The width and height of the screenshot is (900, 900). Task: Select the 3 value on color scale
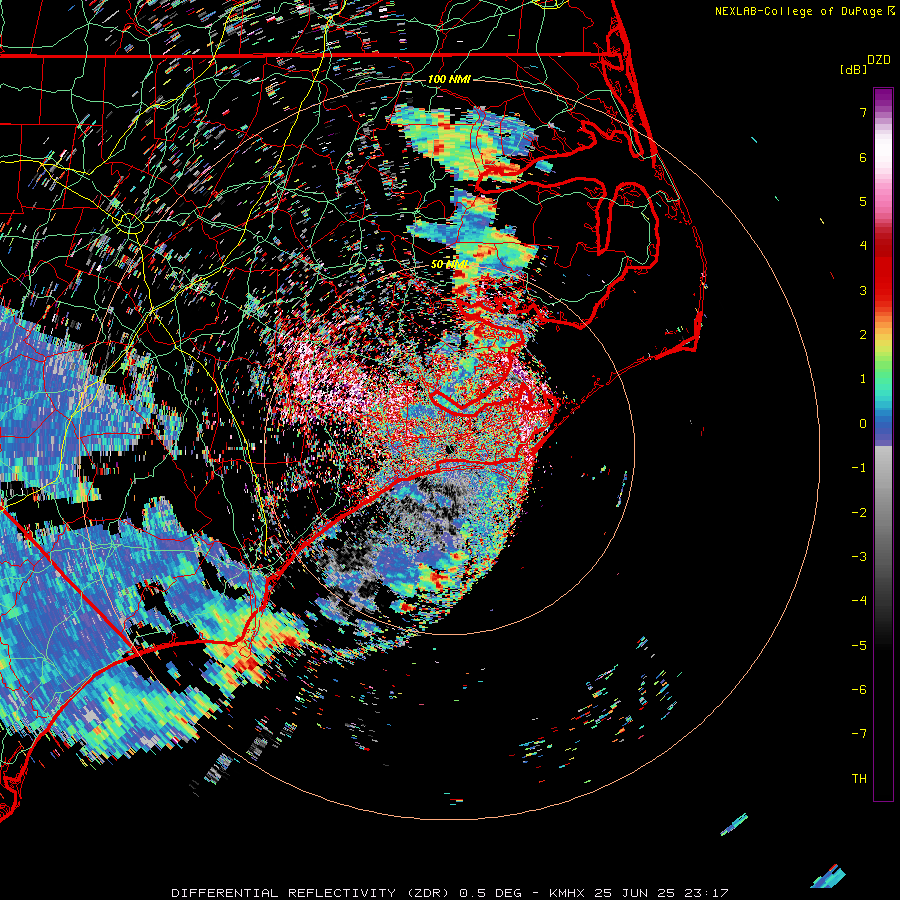click(x=863, y=290)
